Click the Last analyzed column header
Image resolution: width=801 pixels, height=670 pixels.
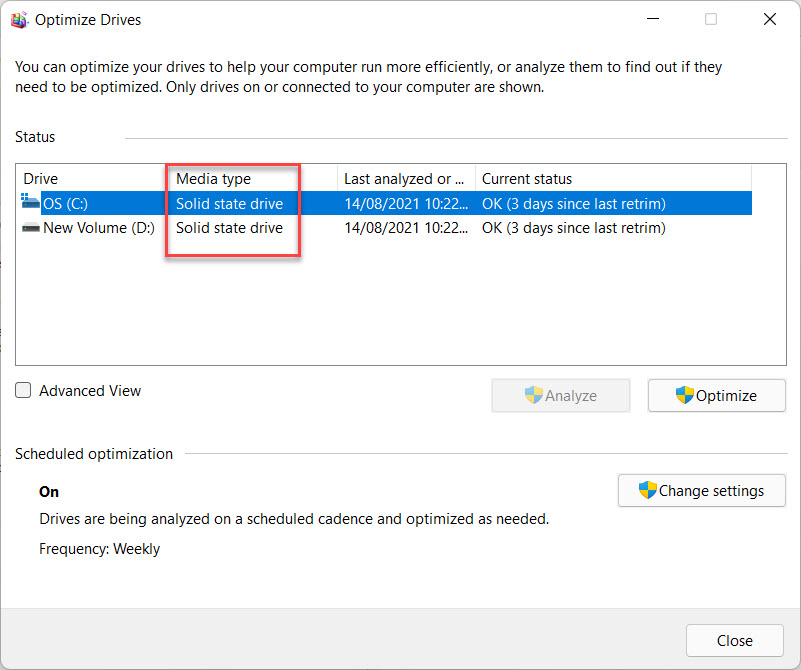pyautogui.click(x=404, y=179)
